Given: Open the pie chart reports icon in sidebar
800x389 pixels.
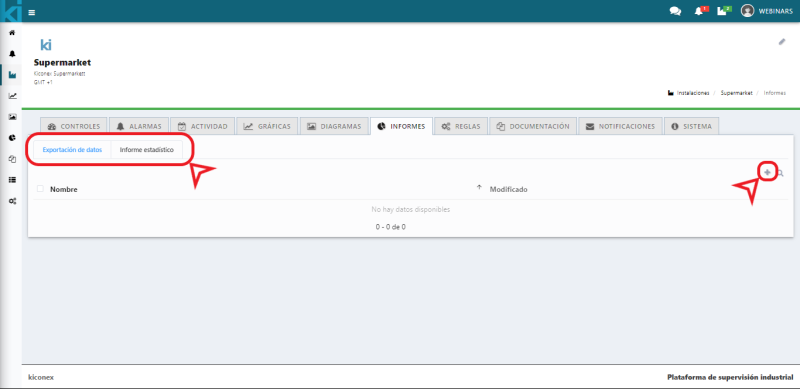Looking at the screenshot, I should [12, 138].
